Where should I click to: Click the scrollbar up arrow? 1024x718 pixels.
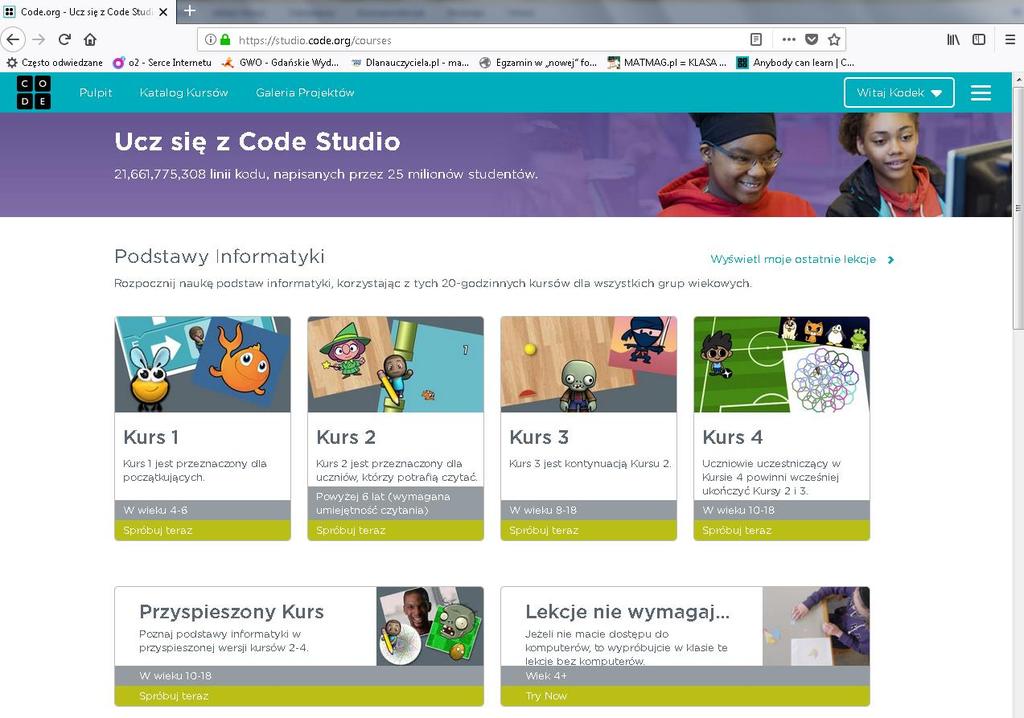1017,79
